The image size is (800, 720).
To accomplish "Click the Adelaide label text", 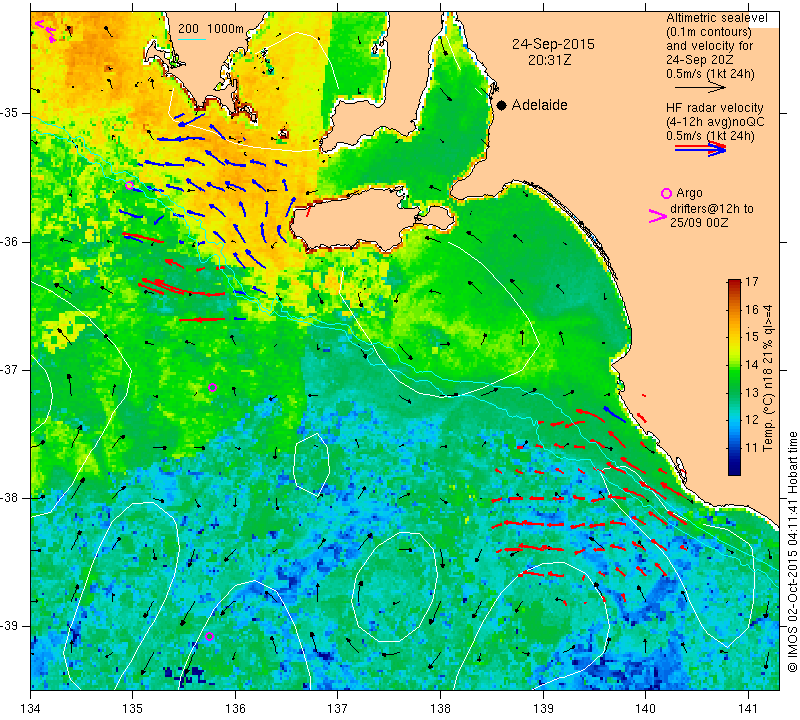I will 540,105.
